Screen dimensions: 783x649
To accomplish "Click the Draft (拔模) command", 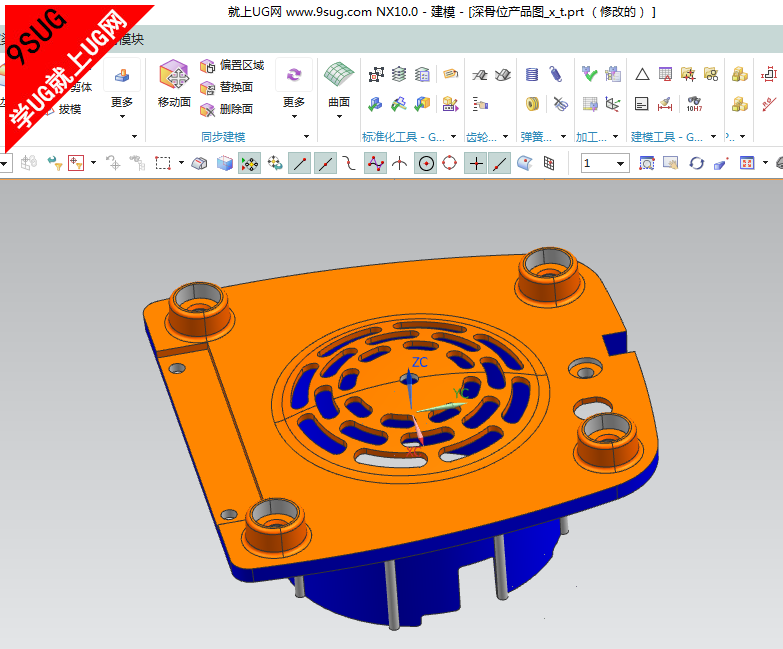I will click(x=63, y=109).
